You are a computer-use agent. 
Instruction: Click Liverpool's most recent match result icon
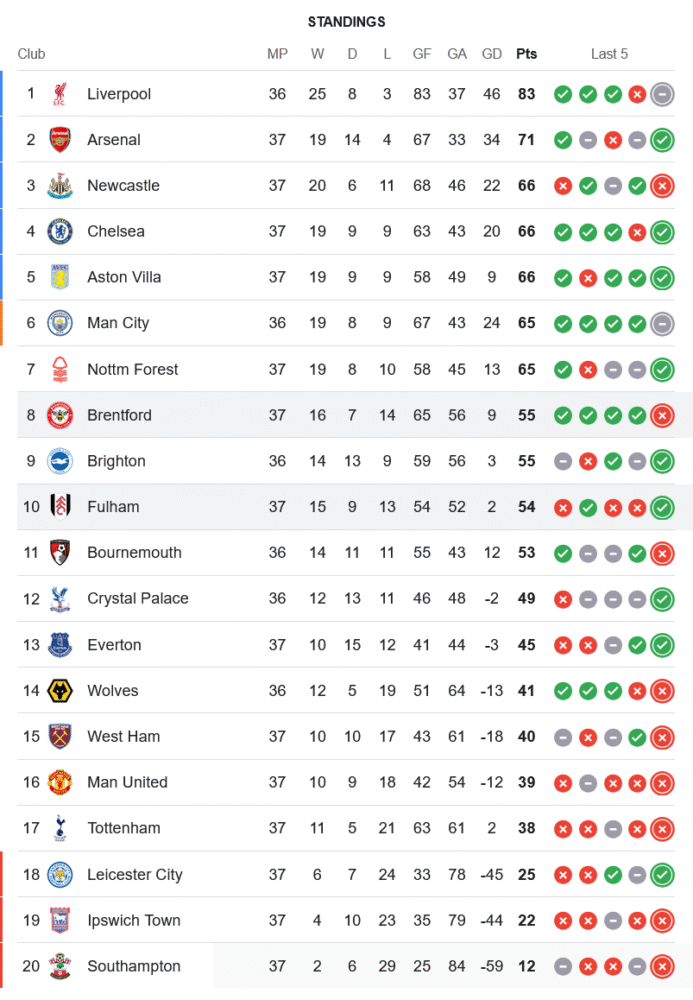(661, 94)
